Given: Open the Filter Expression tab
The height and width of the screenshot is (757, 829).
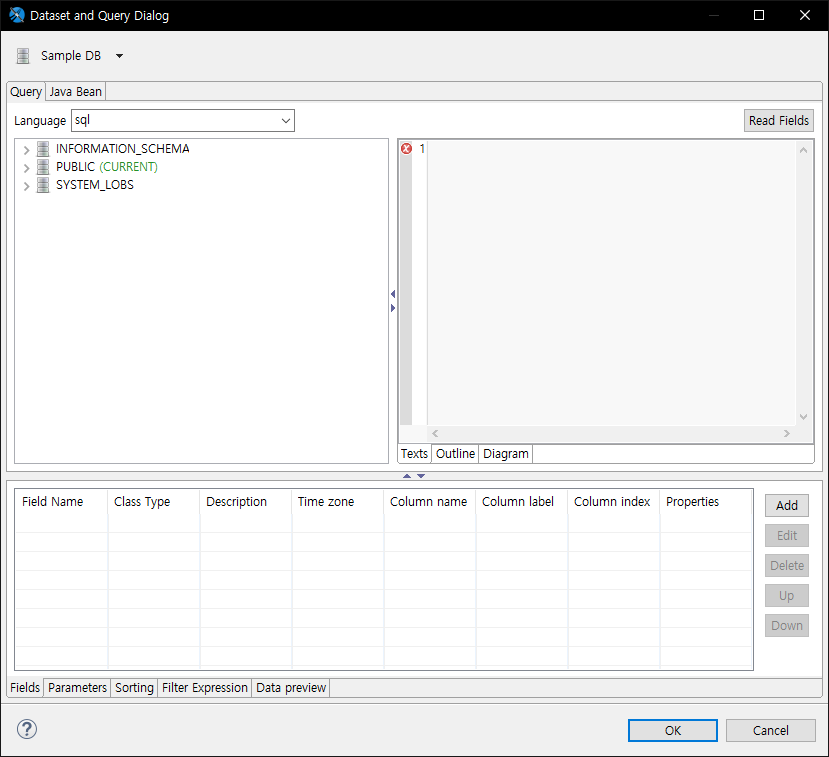Looking at the screenshot, I should 205,687.
